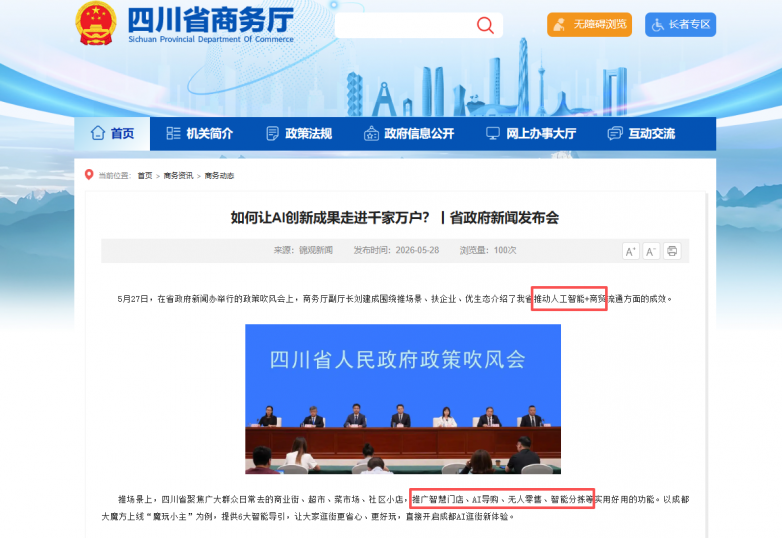The width and height of the screenshot is (782, 538).
Task: Open 商务资讯 breadcrumb link
Action: [x=178, y=176]
